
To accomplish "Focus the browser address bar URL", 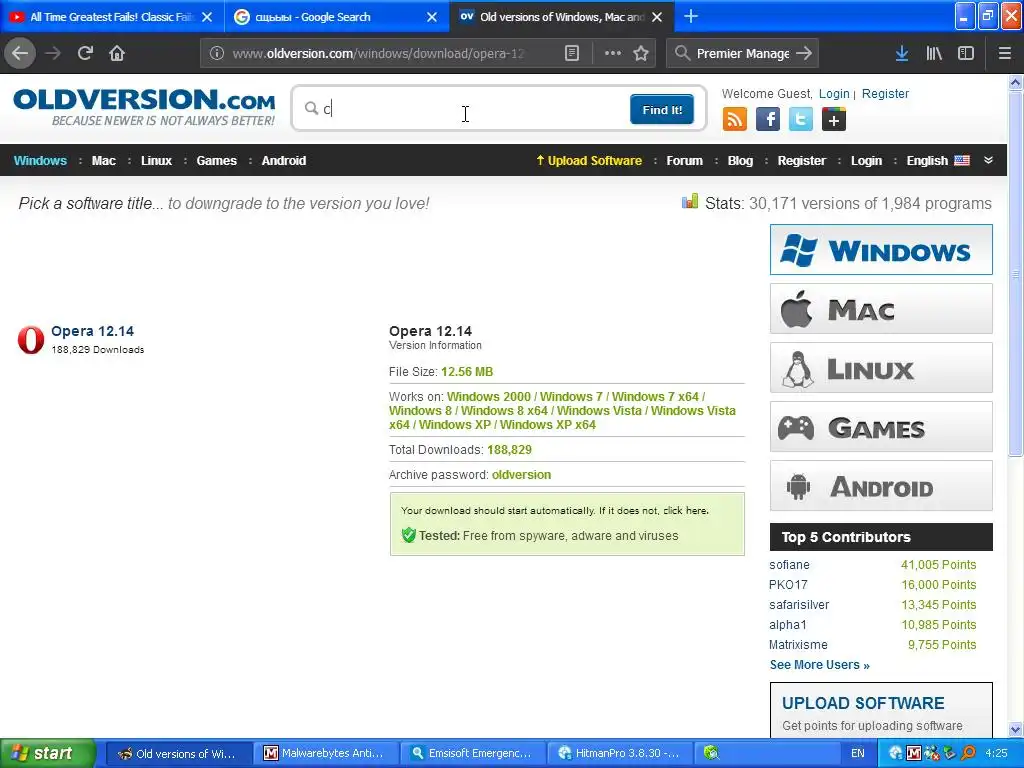I will pyautogui.click(x=377, y=54).
